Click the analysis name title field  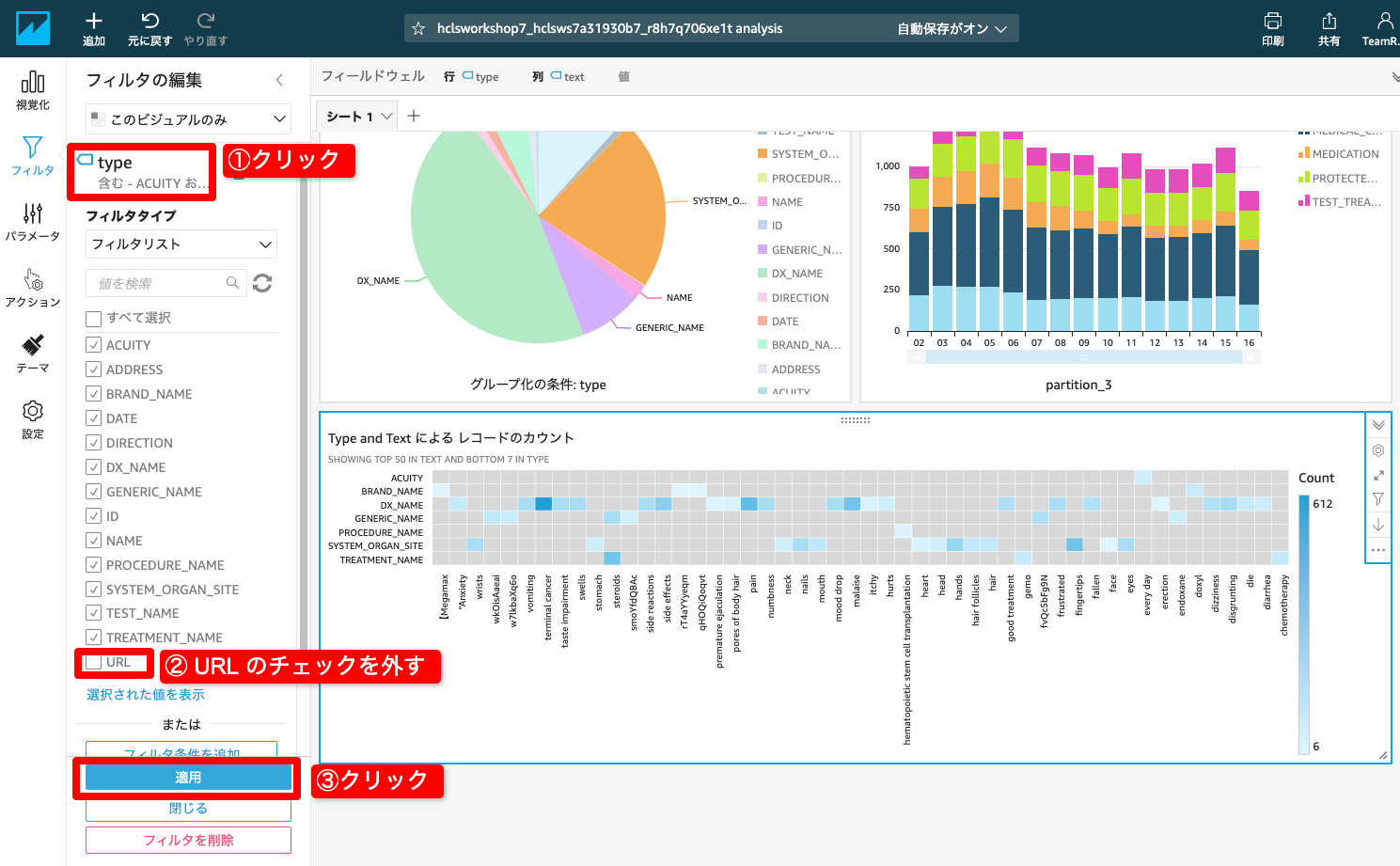tap(609, 29)
